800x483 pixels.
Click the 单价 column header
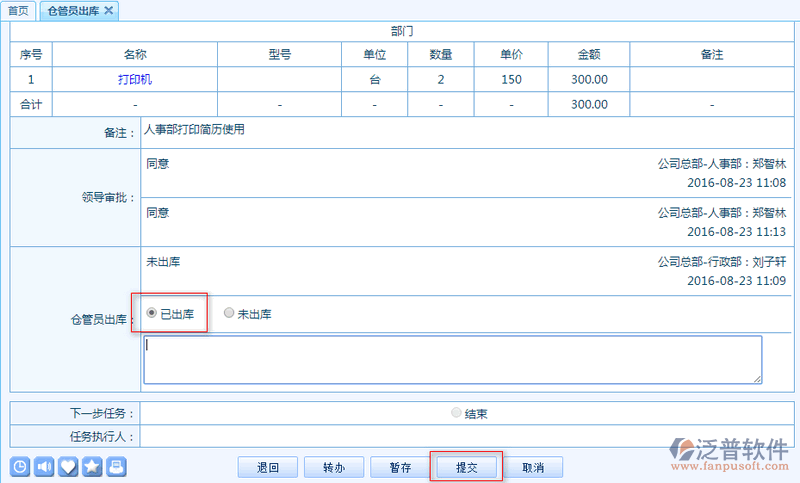click(511, 55)
